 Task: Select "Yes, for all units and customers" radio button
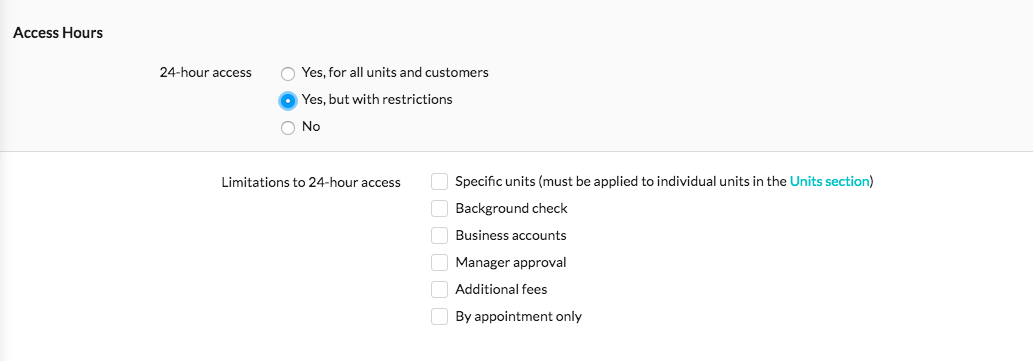pyautogui.click(x=288, y=74)
